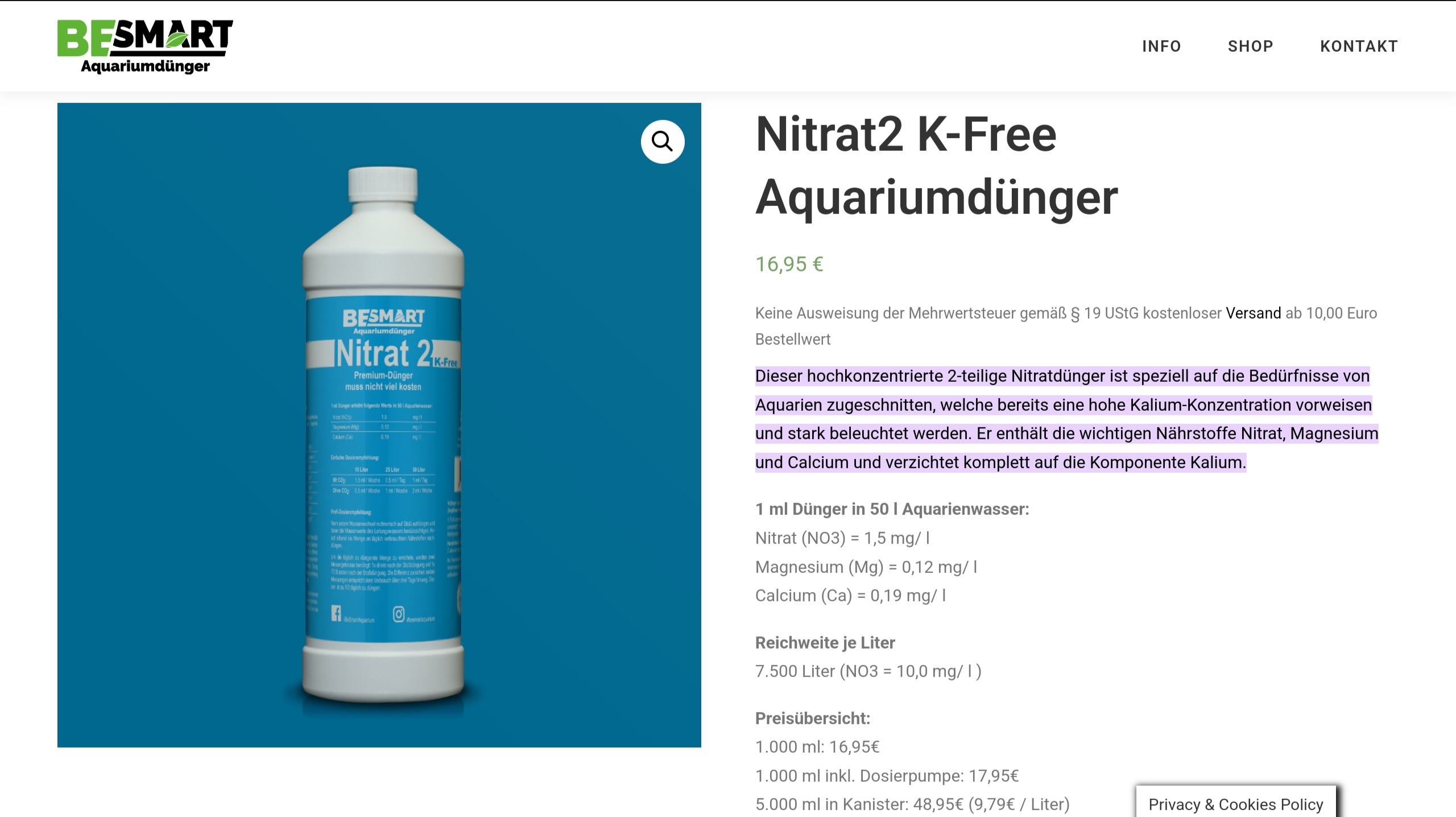Click the Facebook icon on the bottle label
Screen dimensions: 1456x817
click(336, 613)
